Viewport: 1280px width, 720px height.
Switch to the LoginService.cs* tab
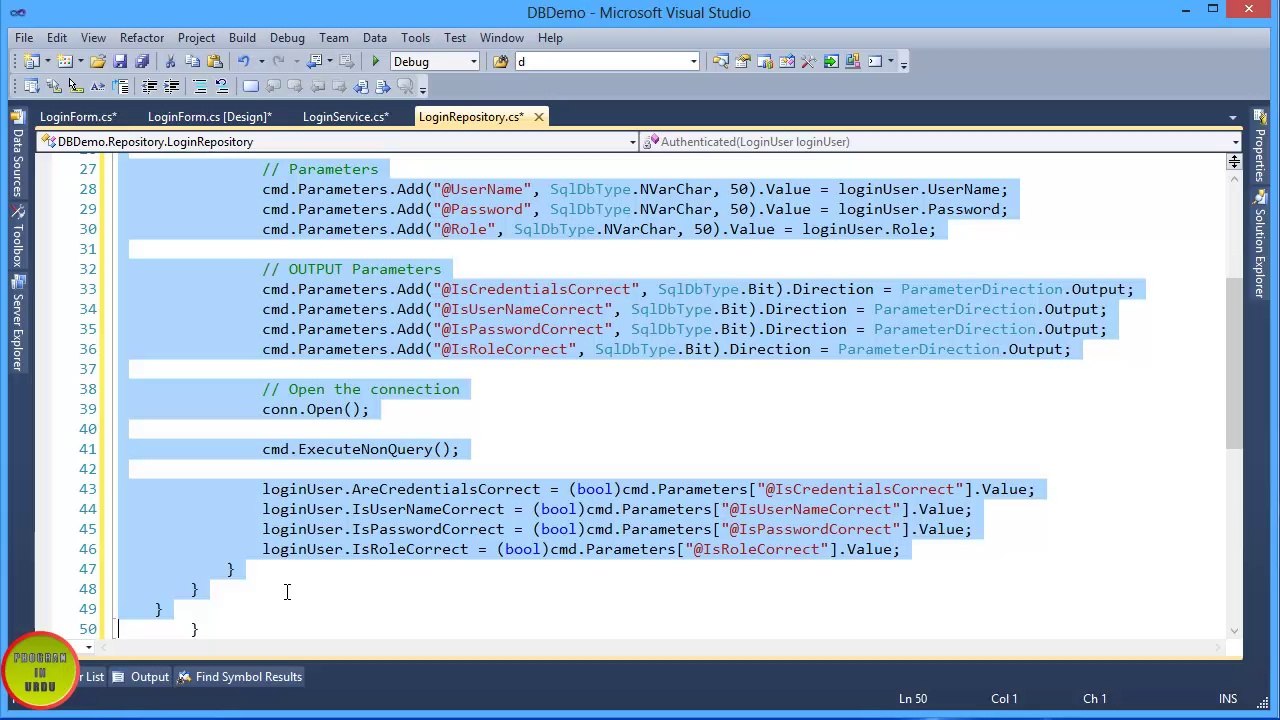(346, 117)
